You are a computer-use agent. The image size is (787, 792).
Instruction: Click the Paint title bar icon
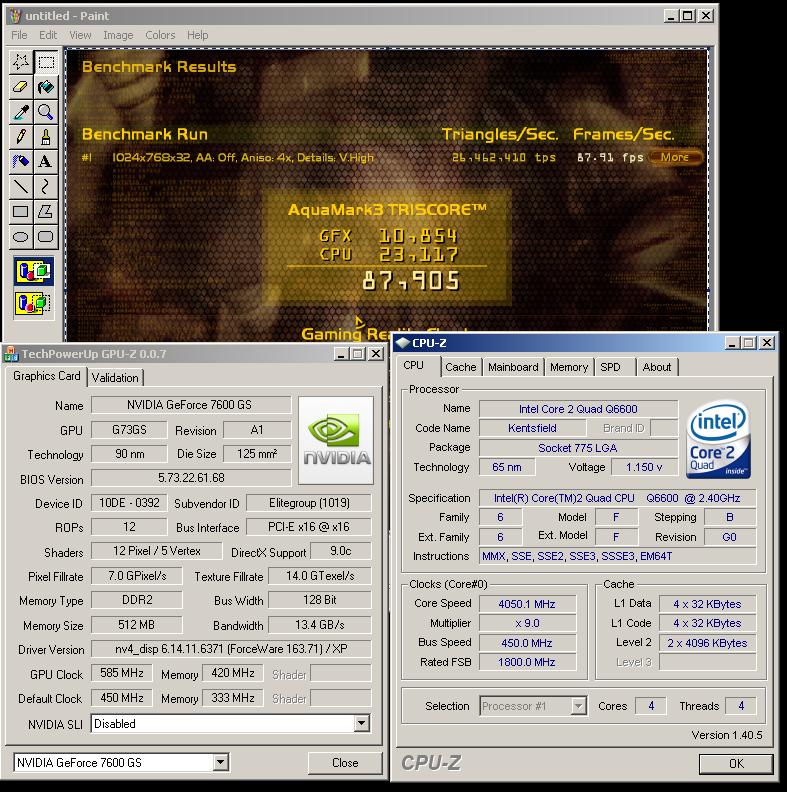[16, 16]
